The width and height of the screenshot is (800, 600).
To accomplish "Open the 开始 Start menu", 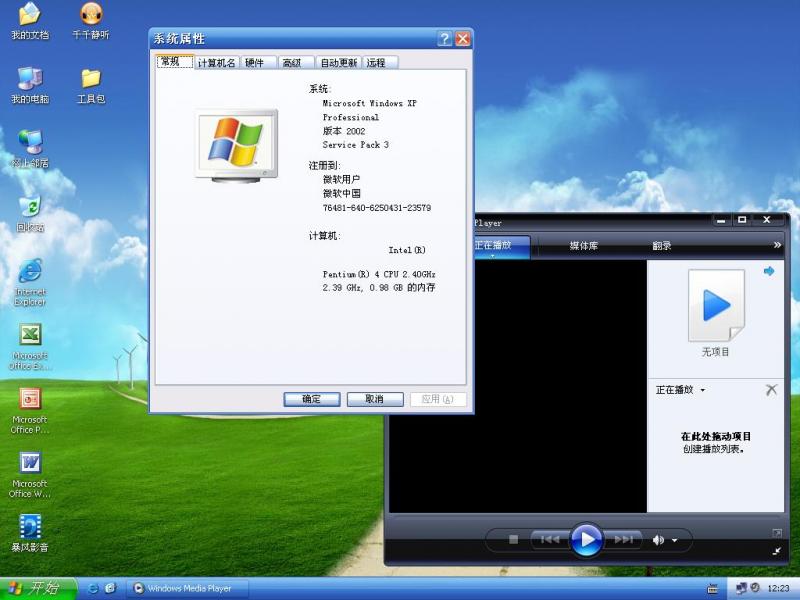I will click(39, 588).
